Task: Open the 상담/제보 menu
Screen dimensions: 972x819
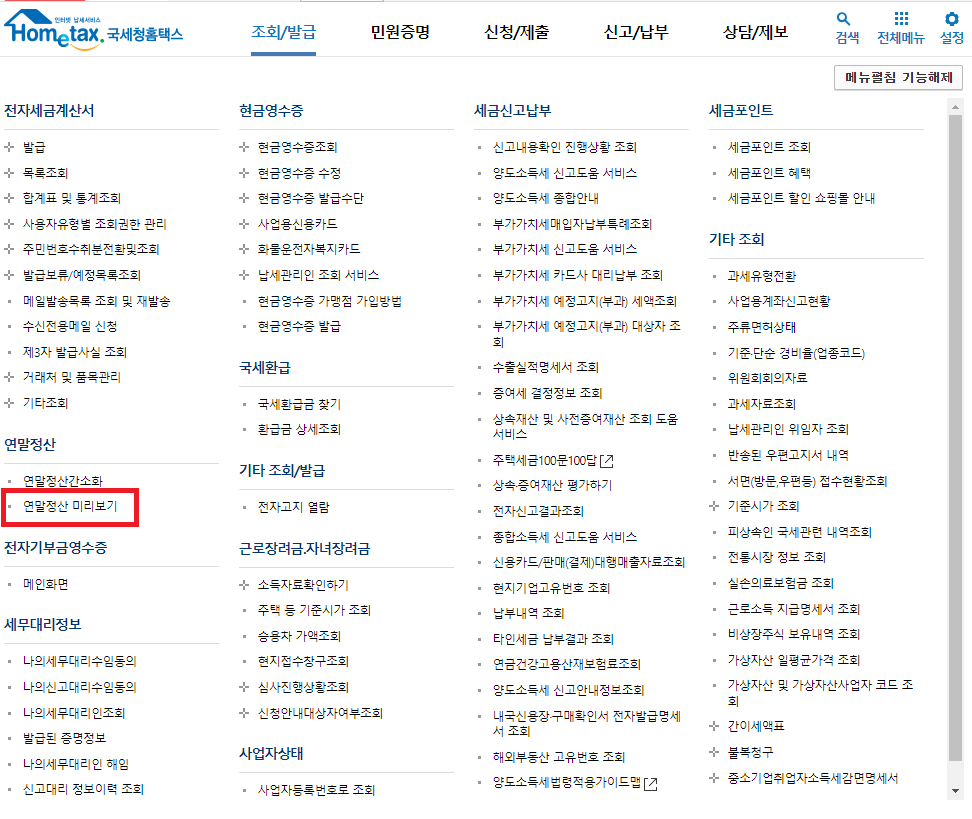Action: (753, 31)
